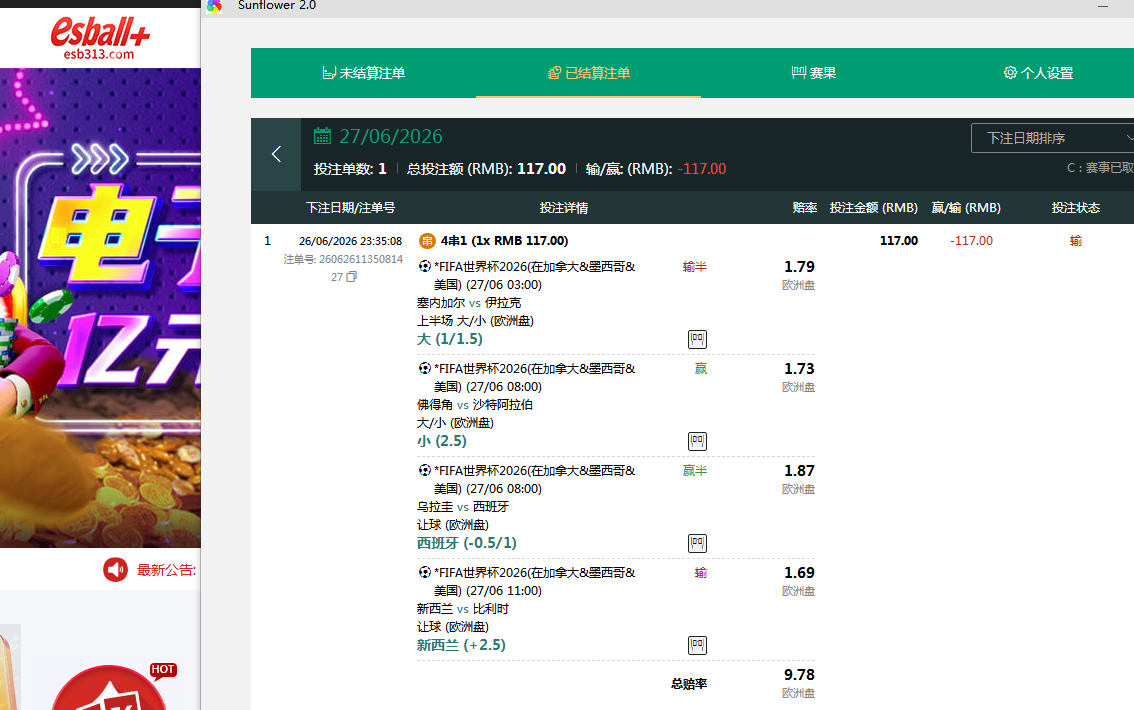
Task: Click the 新西兰 (+2.5) selection text
Action: click(461, 644)
